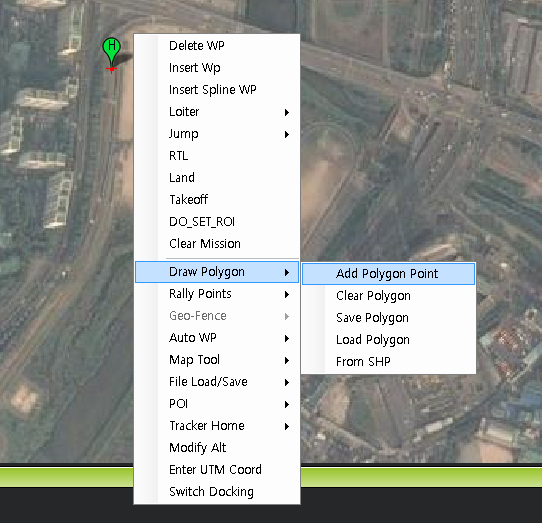Choose Insert Wp menu entry

[217, 68]
